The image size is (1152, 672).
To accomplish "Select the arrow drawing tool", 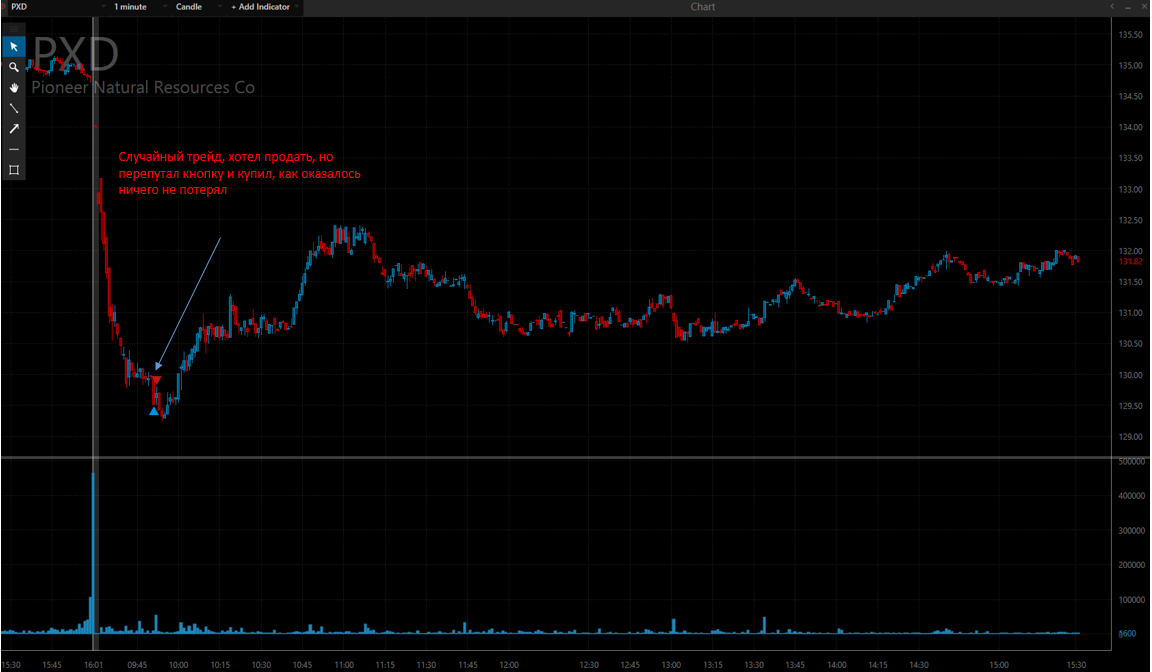I will click(x=14, y=129).
